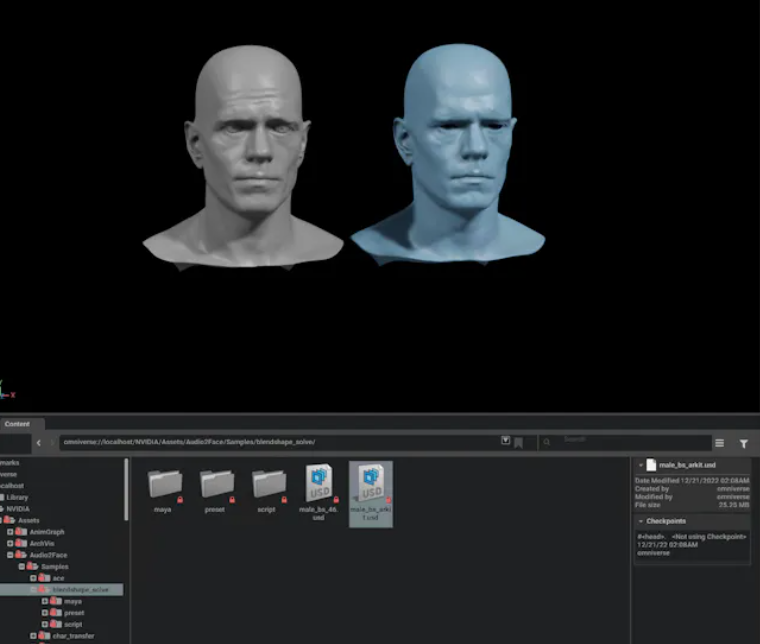Viewport: 760px width, 644px height.
Task: Open the maya folder thumbnail
Action: [165, 483]
